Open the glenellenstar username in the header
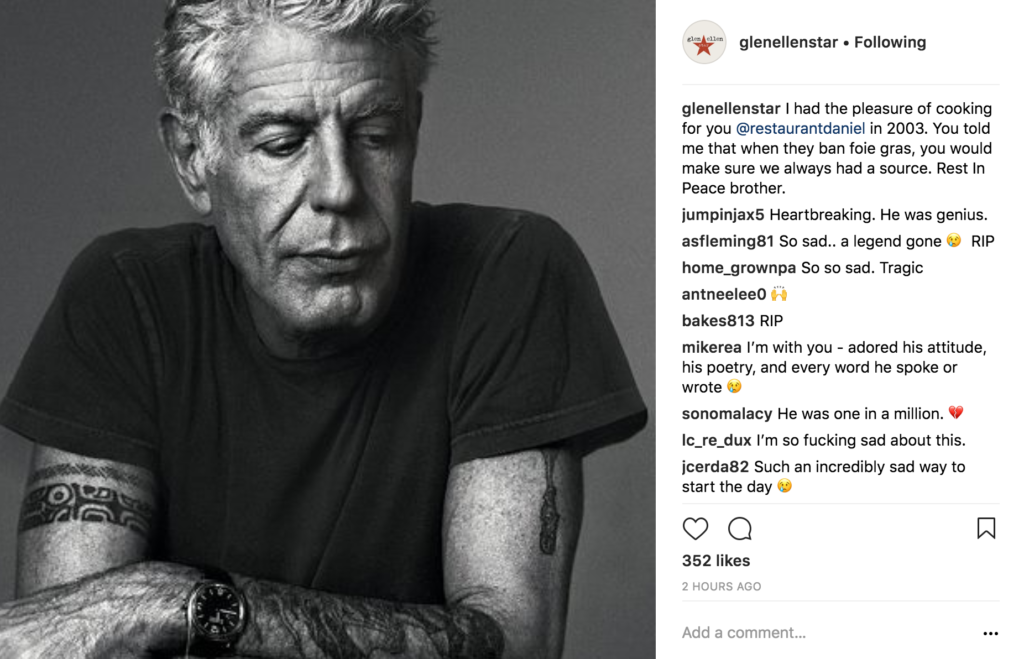This screenshot has width=1024, height=659. click(788, 42)
